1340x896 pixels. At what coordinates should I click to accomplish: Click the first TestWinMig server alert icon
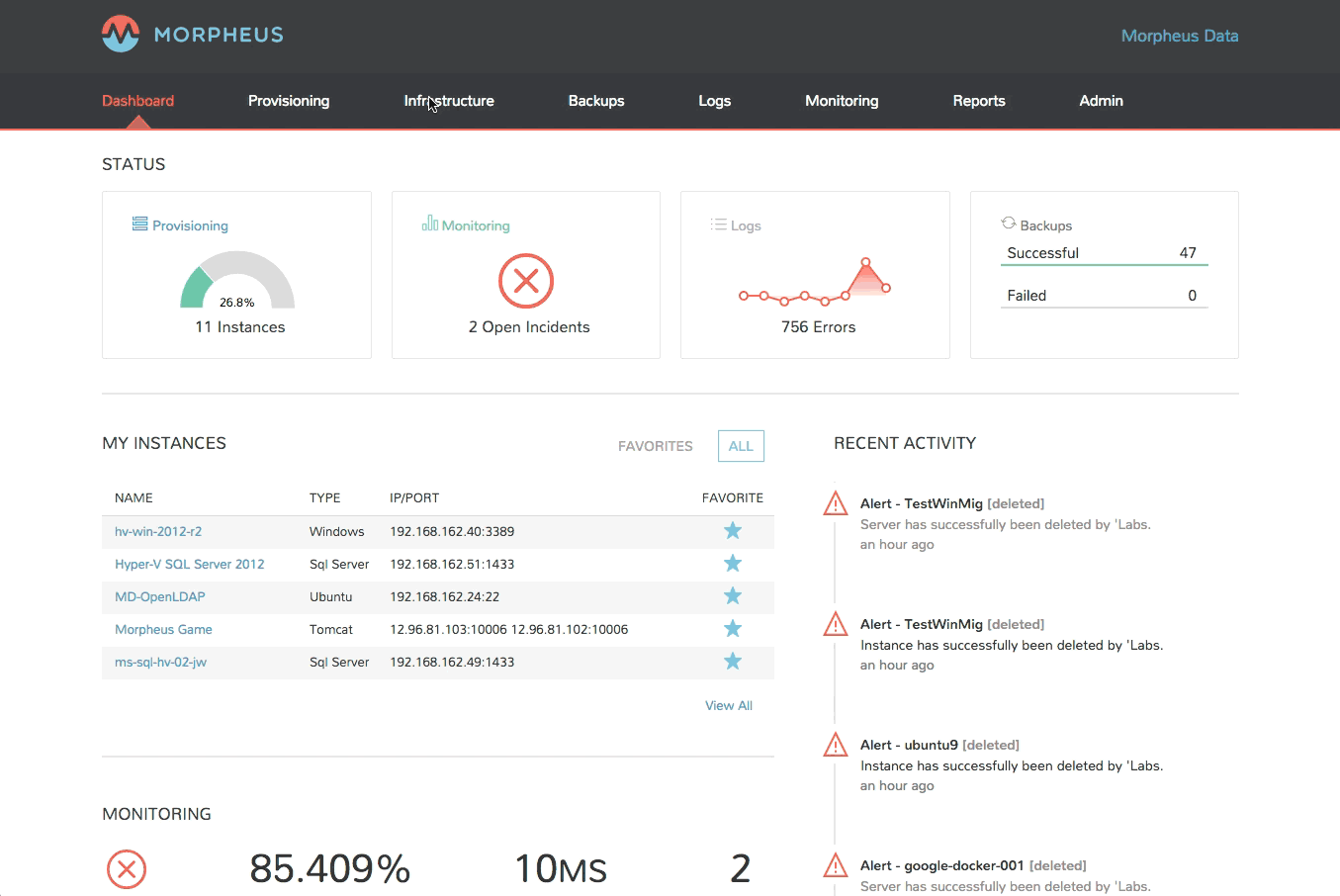836,504
